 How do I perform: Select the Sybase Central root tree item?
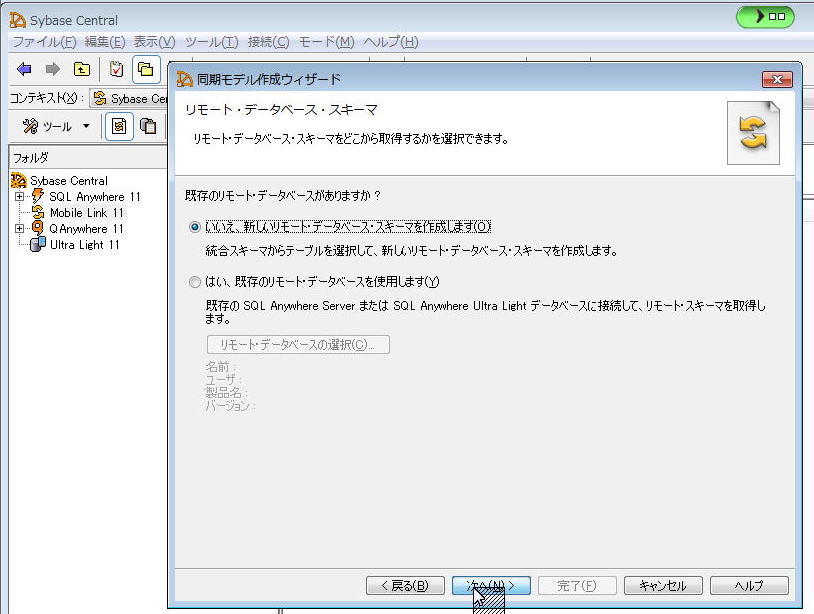pyautogui.click(x=68, y=181)
